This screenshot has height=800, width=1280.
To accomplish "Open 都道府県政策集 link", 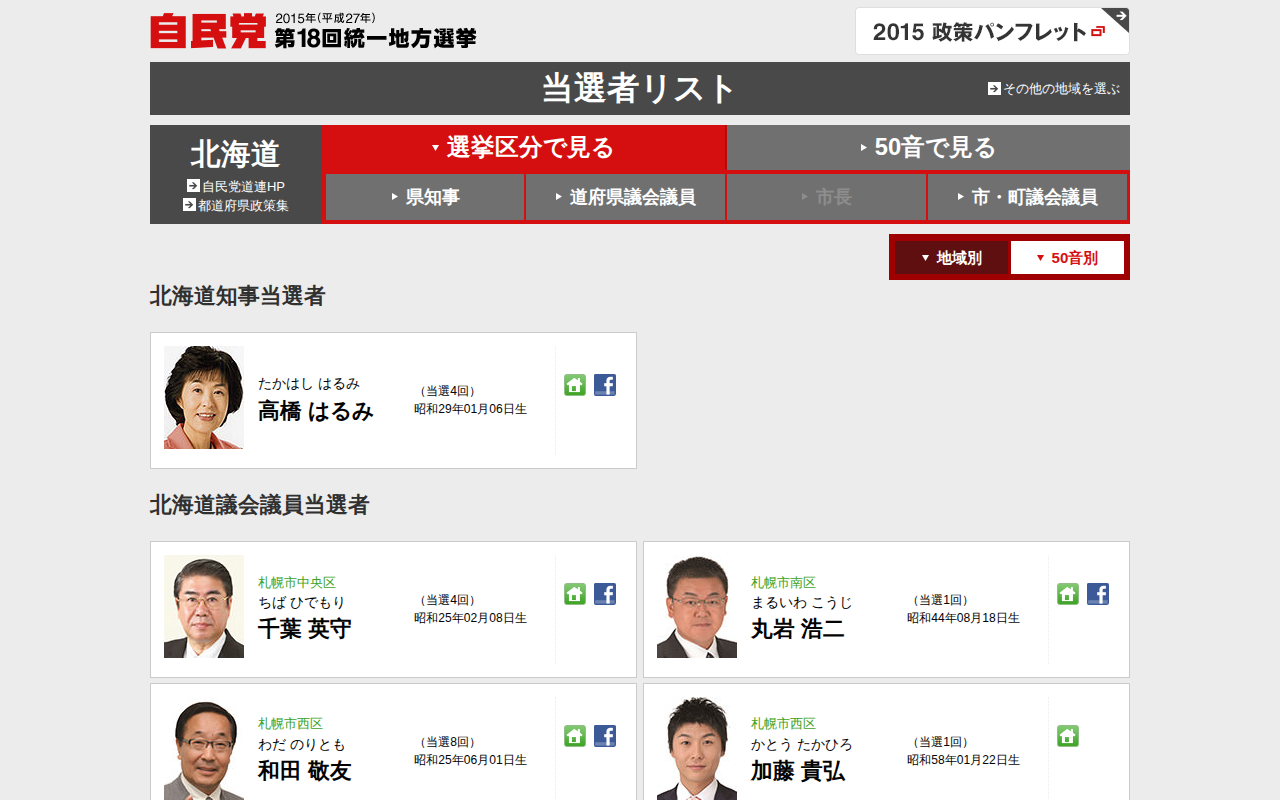I will [x=236, y=205].
